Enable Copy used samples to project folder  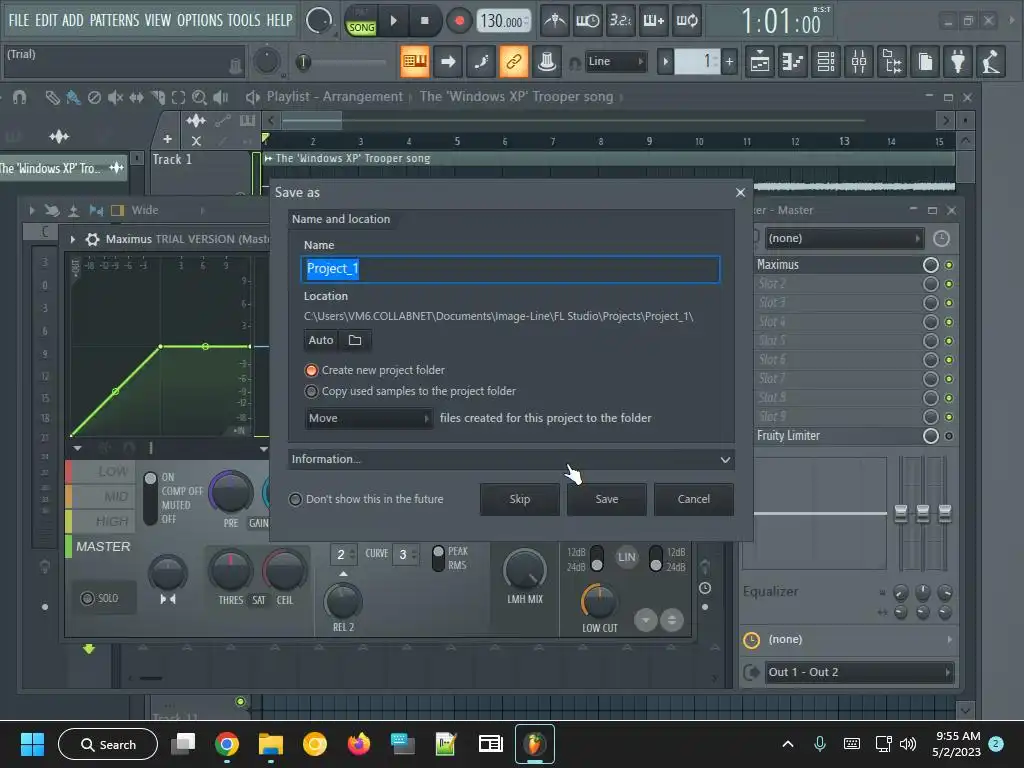tap(410, 391)
